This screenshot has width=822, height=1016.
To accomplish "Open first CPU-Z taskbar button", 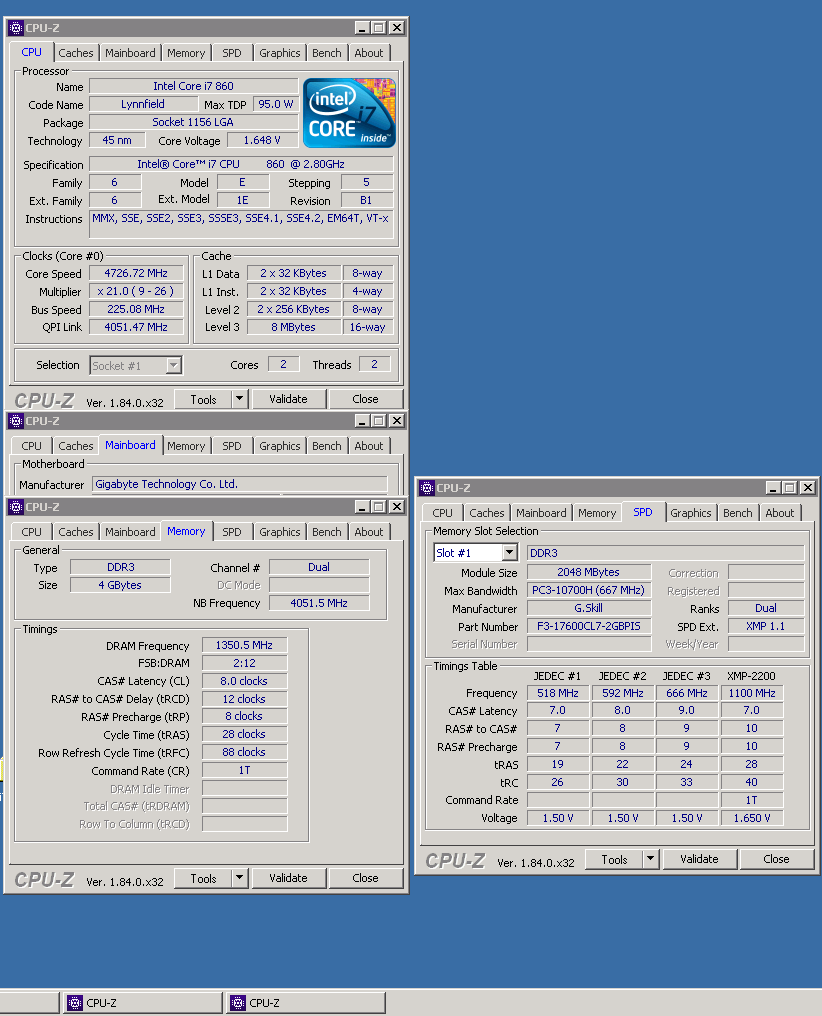I will click(x=143, y=1003).
